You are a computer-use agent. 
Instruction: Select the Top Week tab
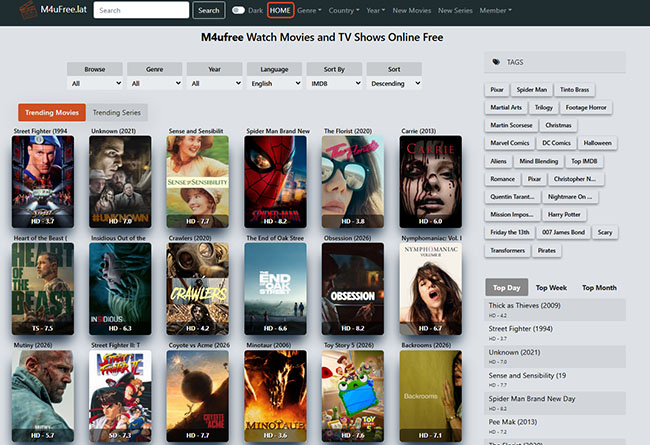[x=551, y=287]
